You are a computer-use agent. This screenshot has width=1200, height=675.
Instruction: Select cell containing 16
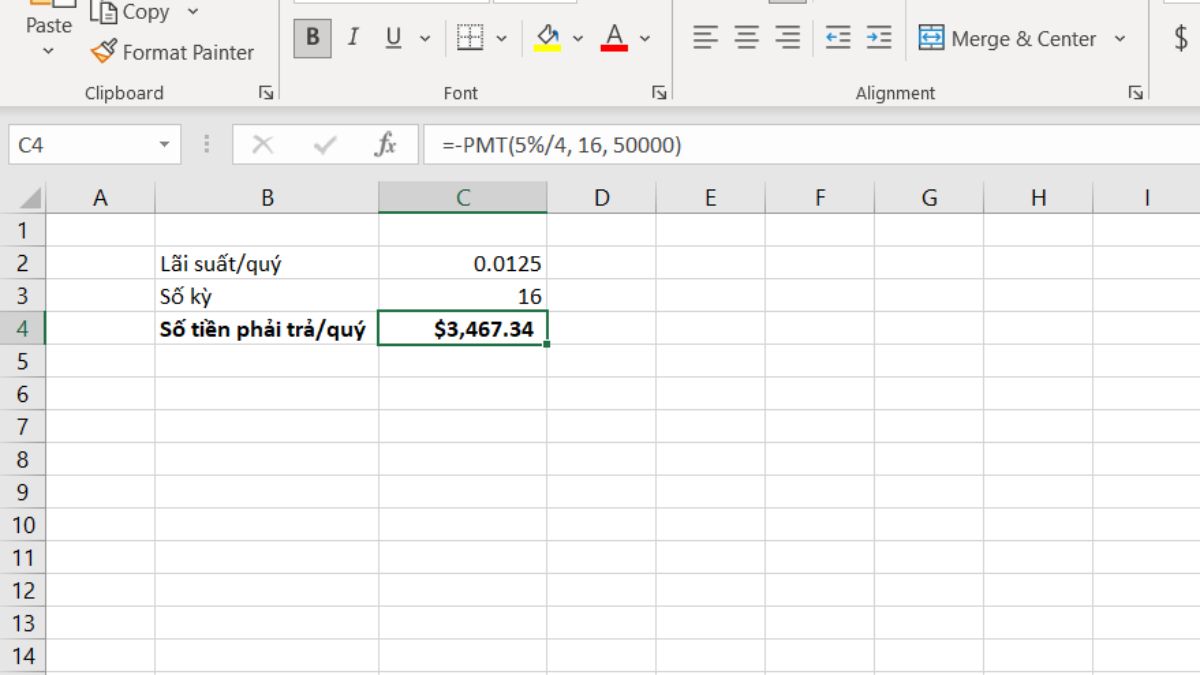pyautogui.click(x=463, y=296)
